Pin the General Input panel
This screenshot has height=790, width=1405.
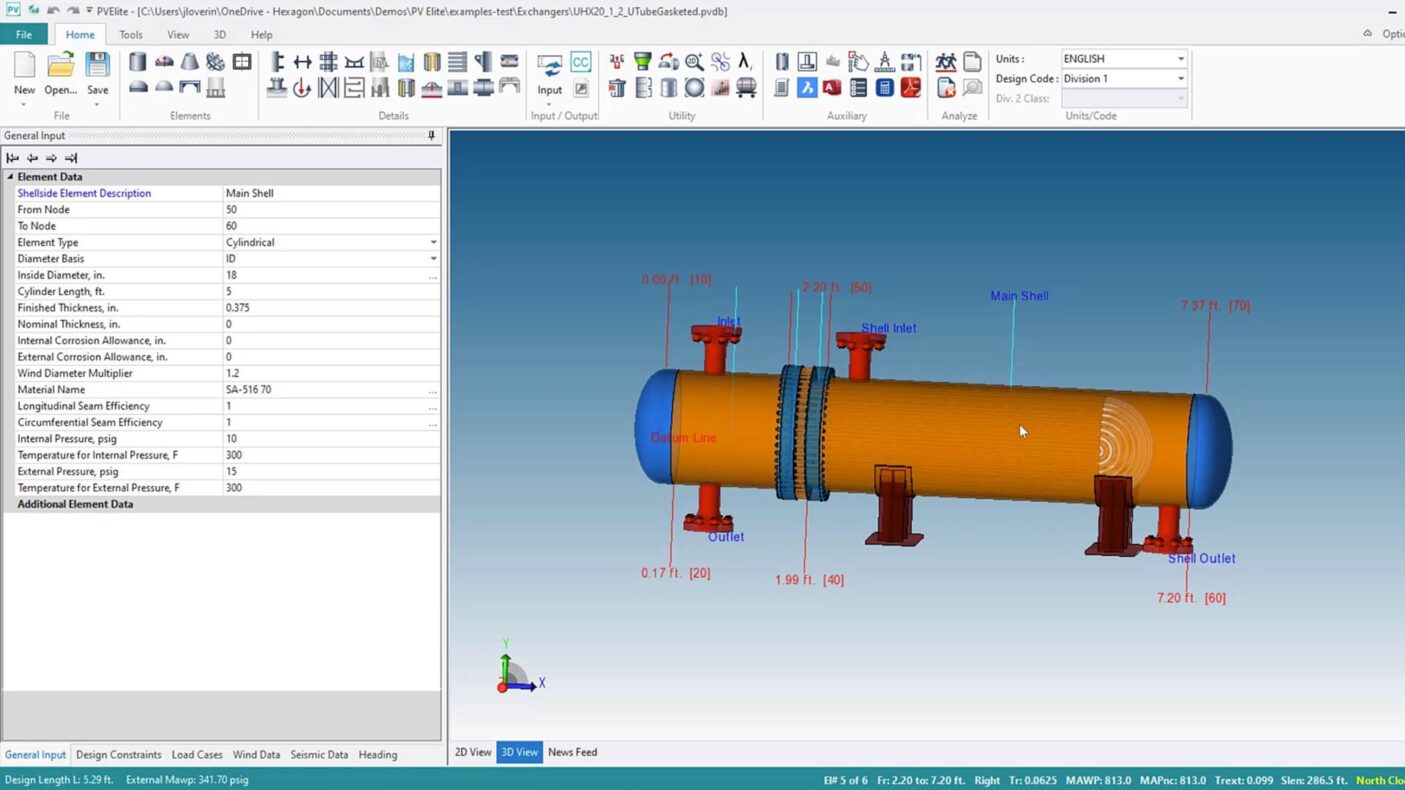(x=431, y=136)
